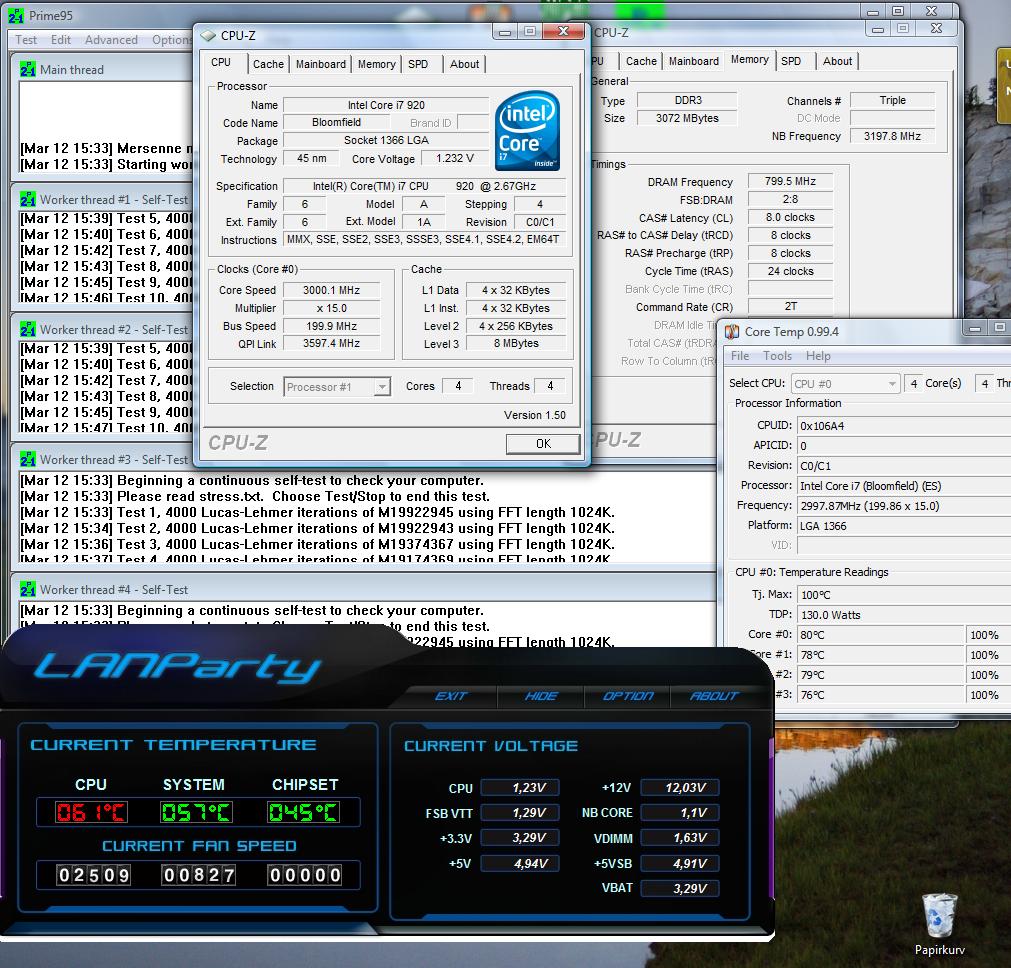Click HIDE in LANParty monitor

[541, 696]
